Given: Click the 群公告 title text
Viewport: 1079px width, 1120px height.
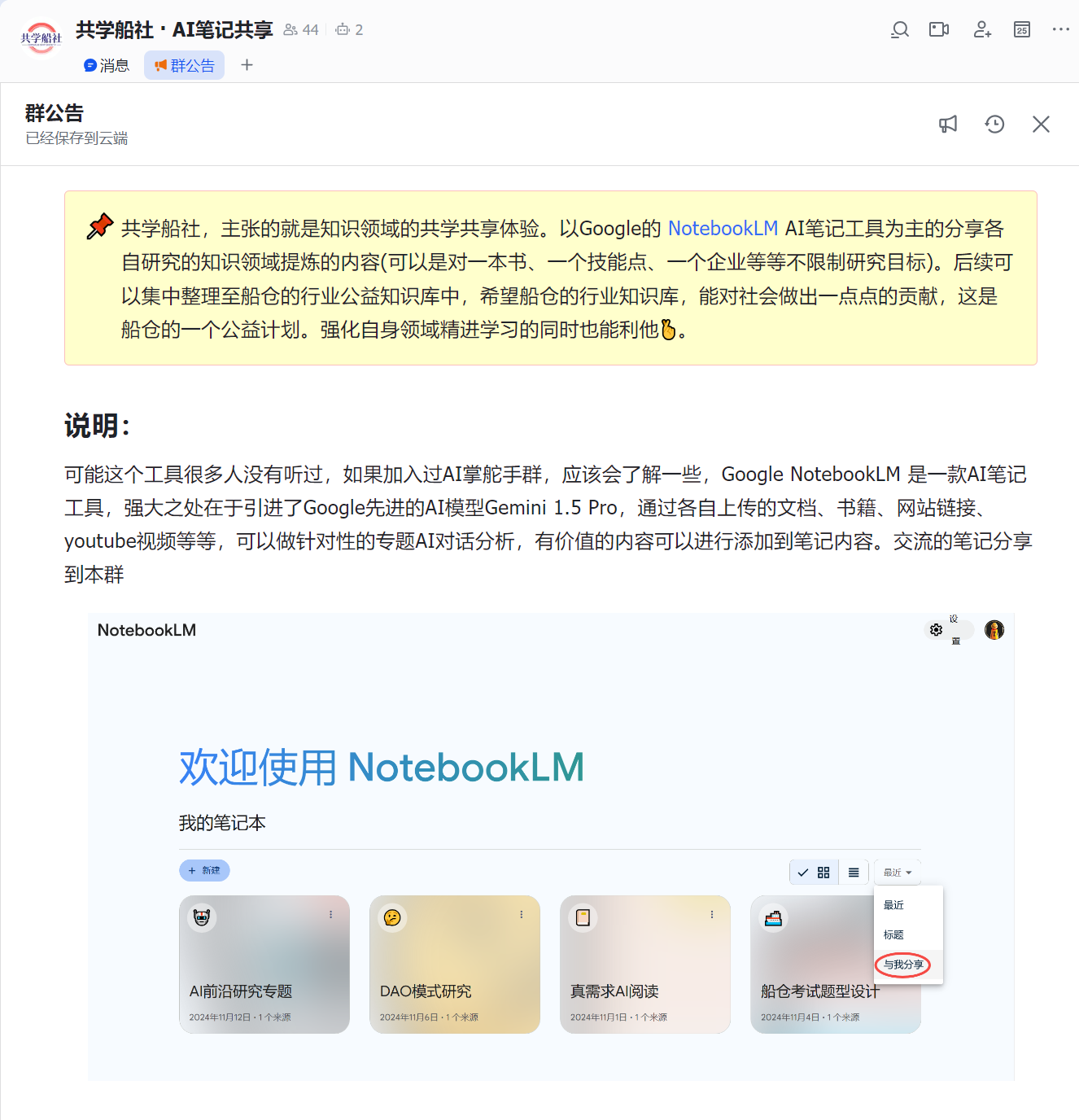Looking at the screenshot, I should coord(55,113).
